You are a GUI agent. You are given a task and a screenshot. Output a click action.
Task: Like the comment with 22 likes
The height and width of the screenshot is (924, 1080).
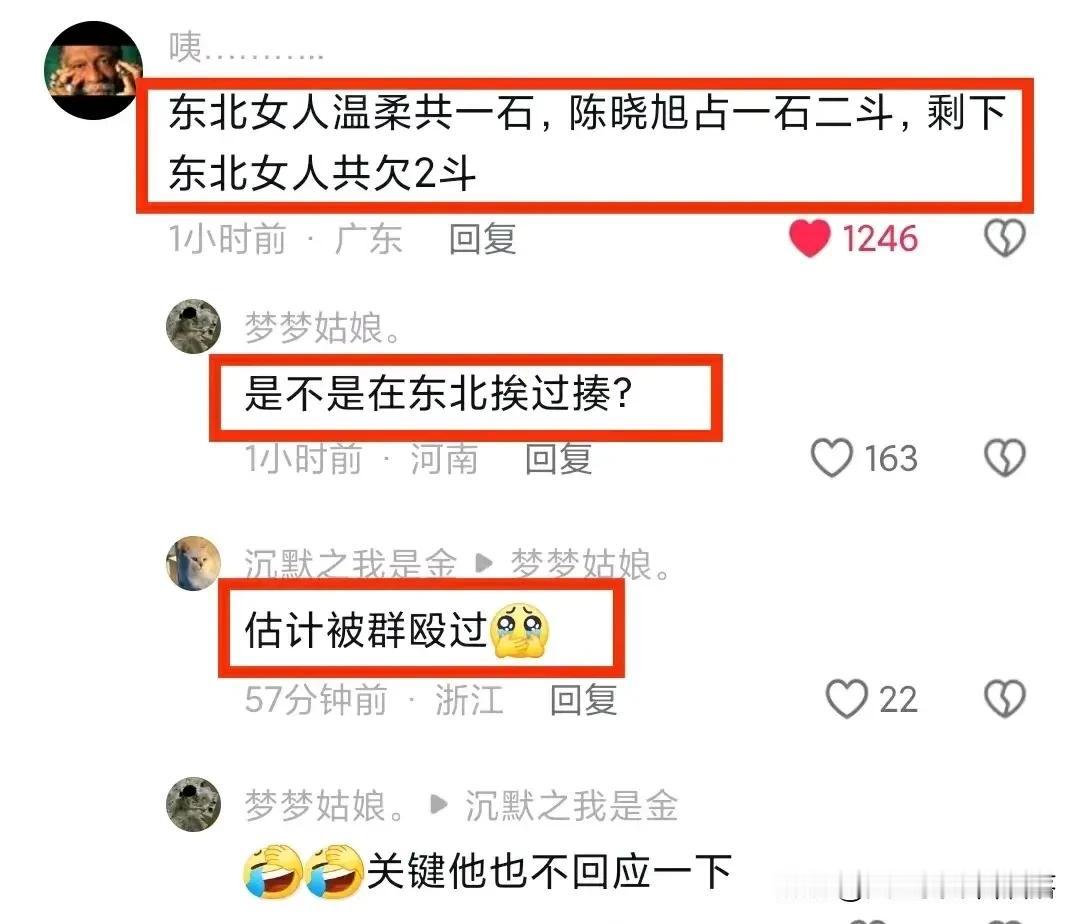pyautogui.click(x=847, y=699)
